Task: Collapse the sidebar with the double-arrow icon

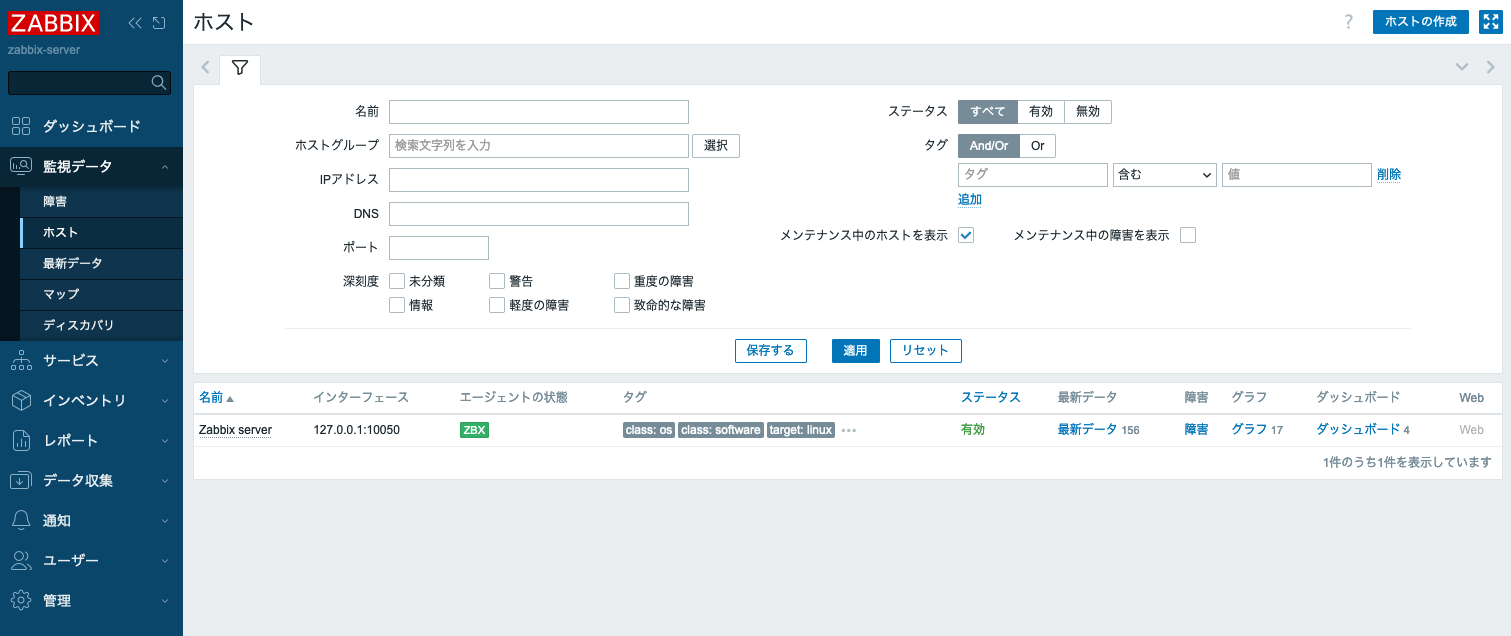Action: coord(135,23)
